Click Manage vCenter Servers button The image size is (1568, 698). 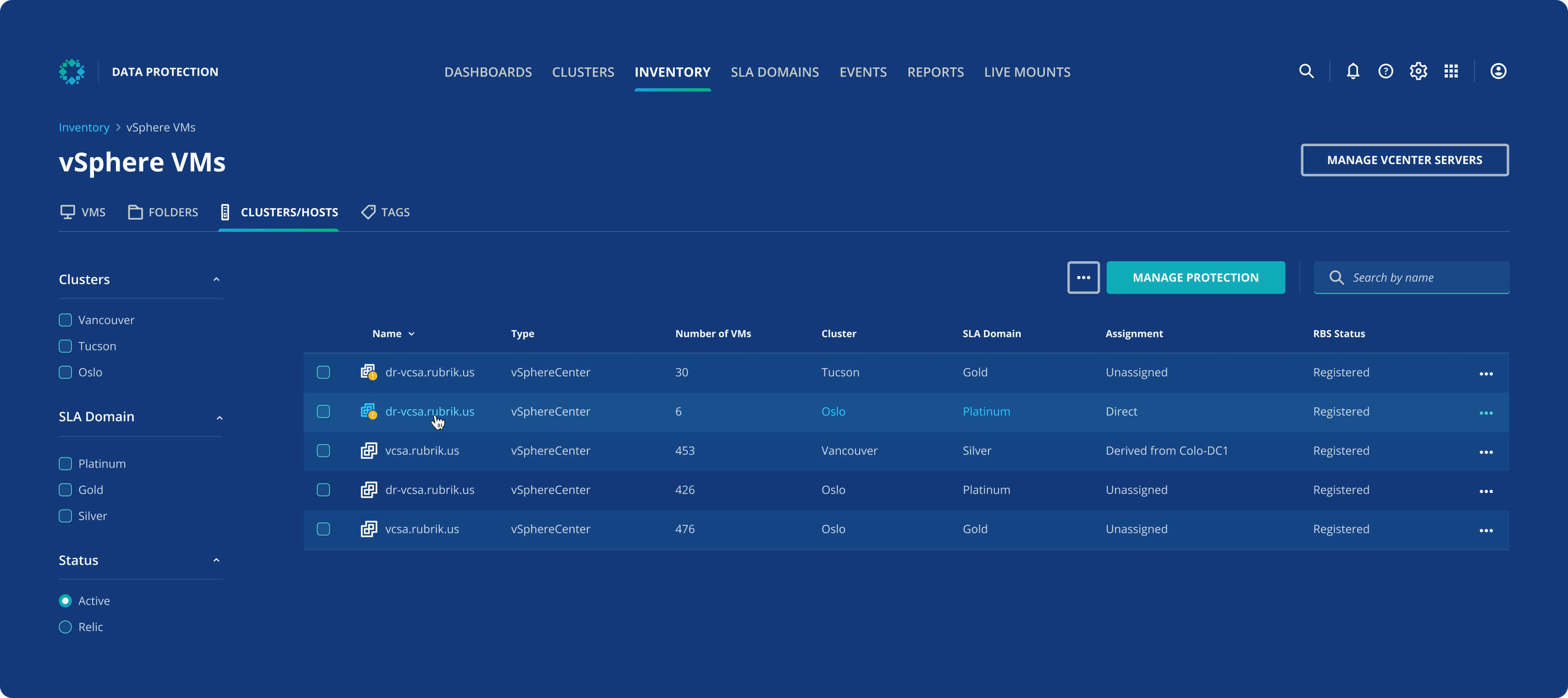(1404, 160)
